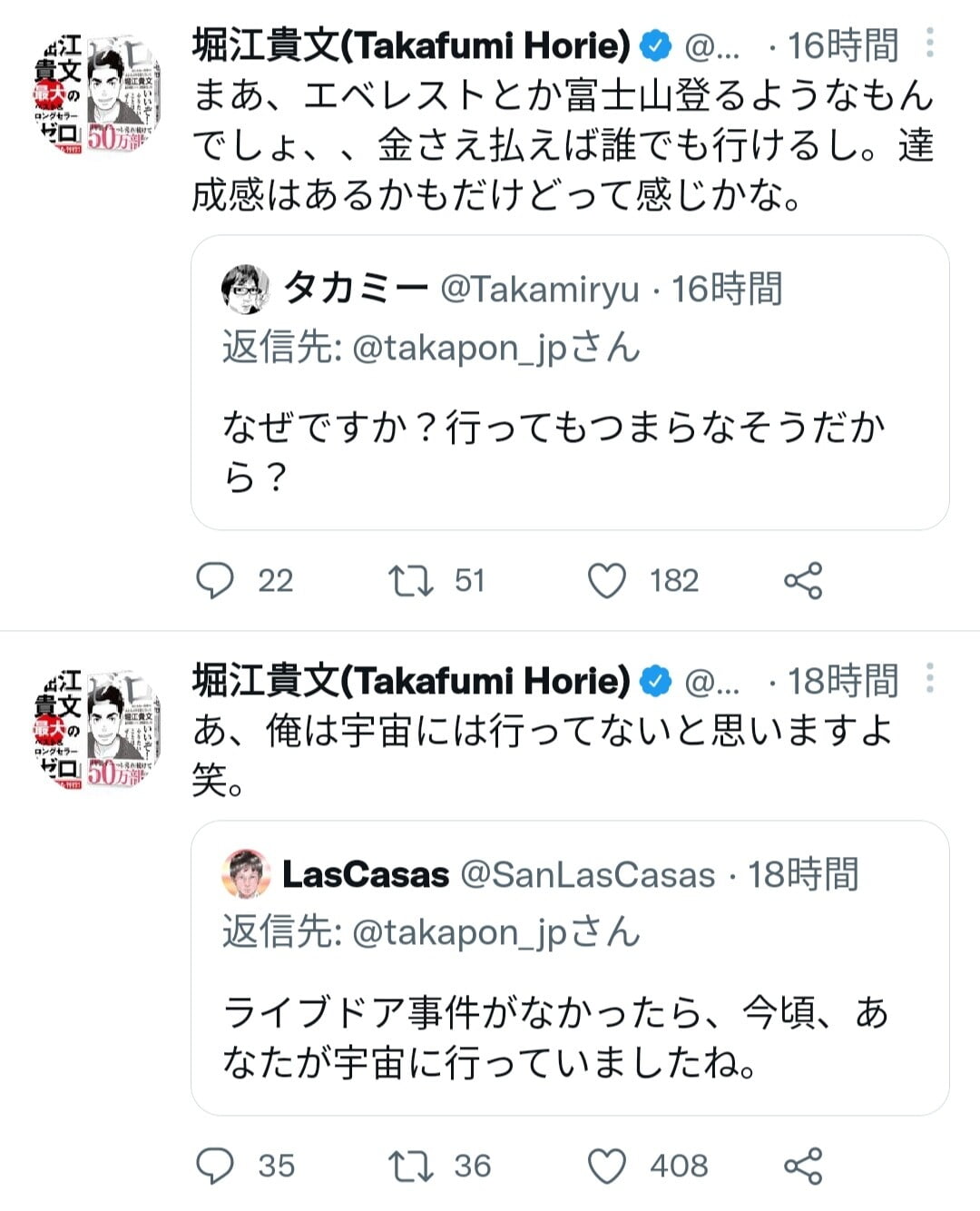
Task: Open タカミー's avatar in quoted tweet
Action: point(245,290)
